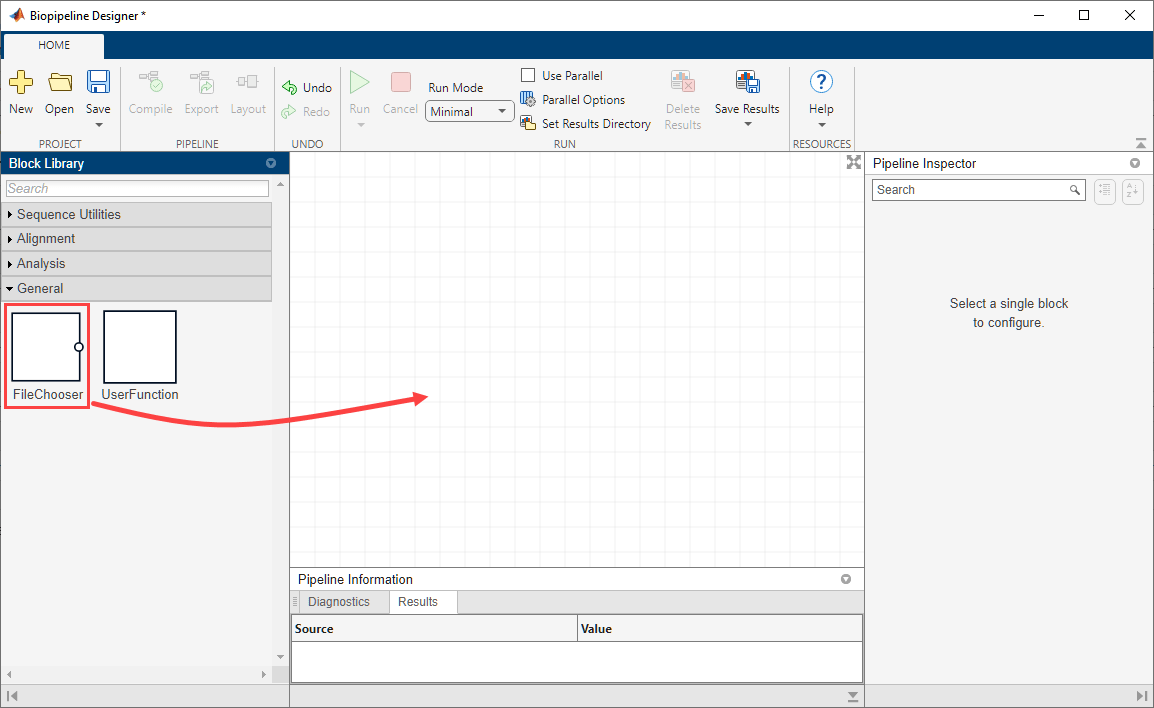Click the group-by-category icon in Pipeline Inspector
1154x708 pixels.
1105,191
